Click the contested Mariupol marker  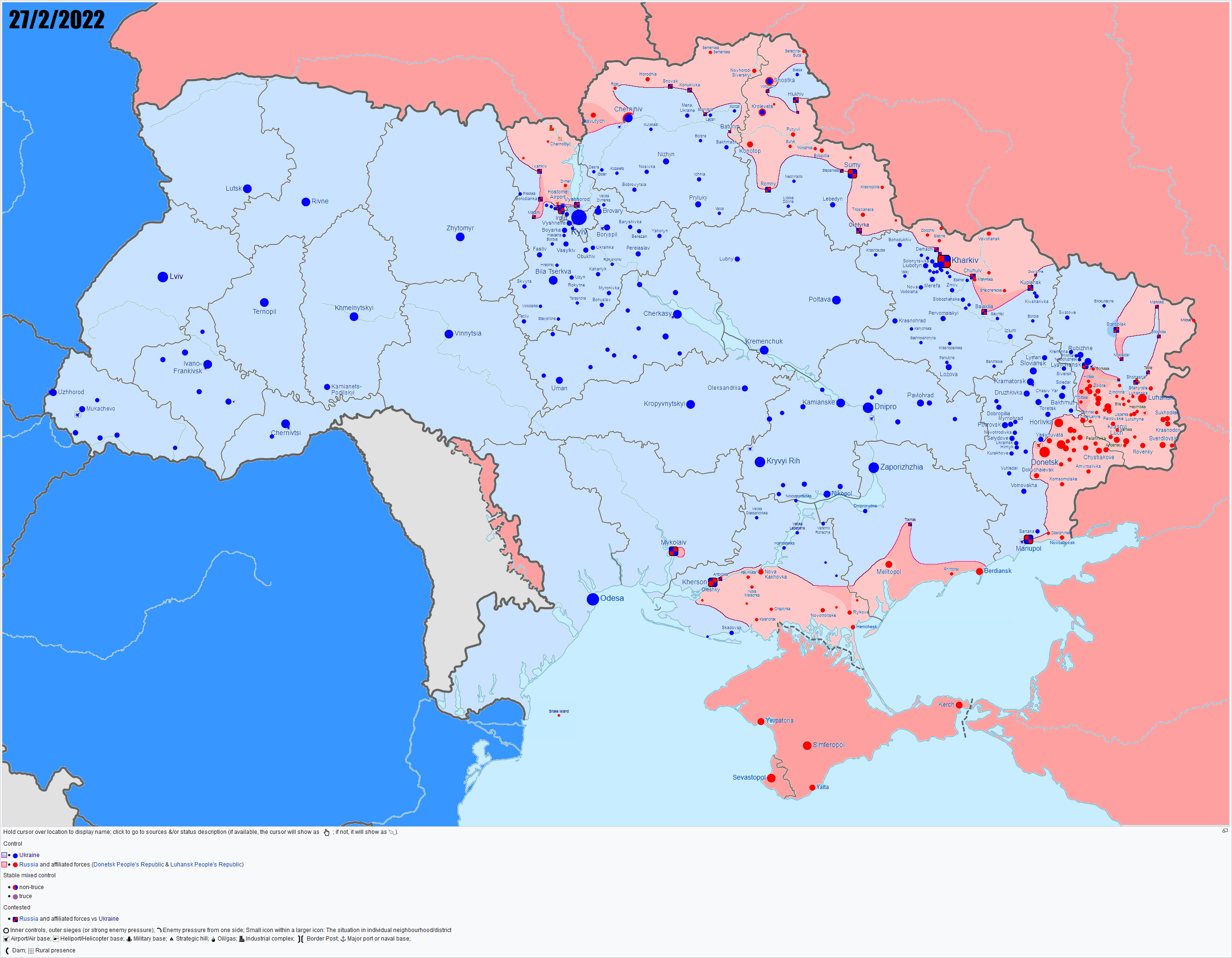[x=1029, y=539]
